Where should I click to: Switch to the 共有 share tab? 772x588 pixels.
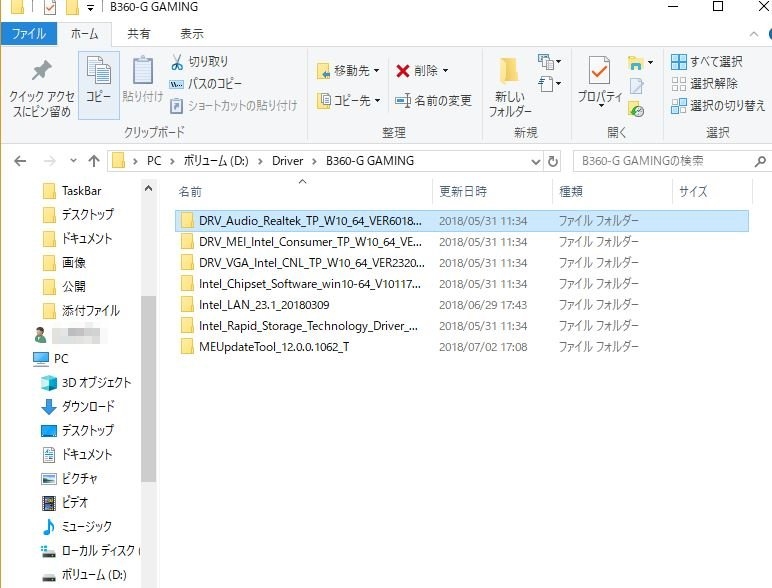138,34
